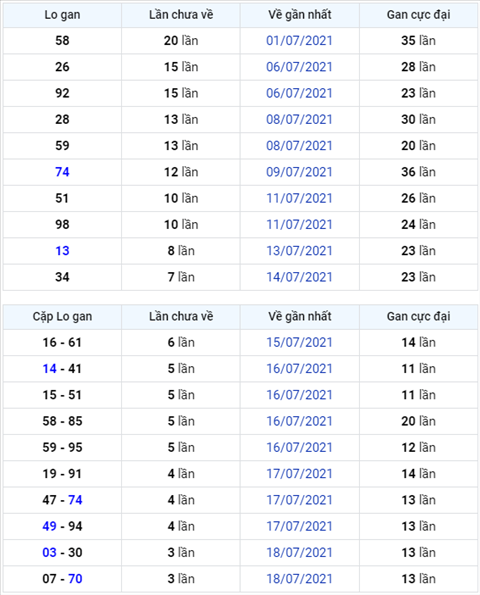Click the date link 09/07/2021
This screenshot has height=595, width=480.
[x=299, y=172]
